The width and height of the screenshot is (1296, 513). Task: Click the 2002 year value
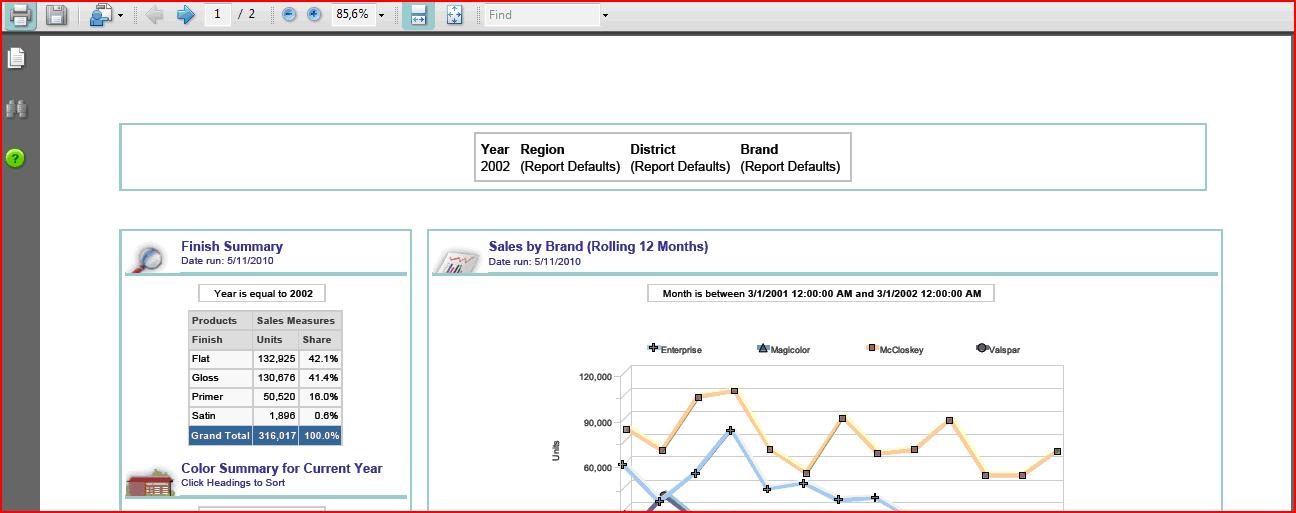[x=495, y=166]
